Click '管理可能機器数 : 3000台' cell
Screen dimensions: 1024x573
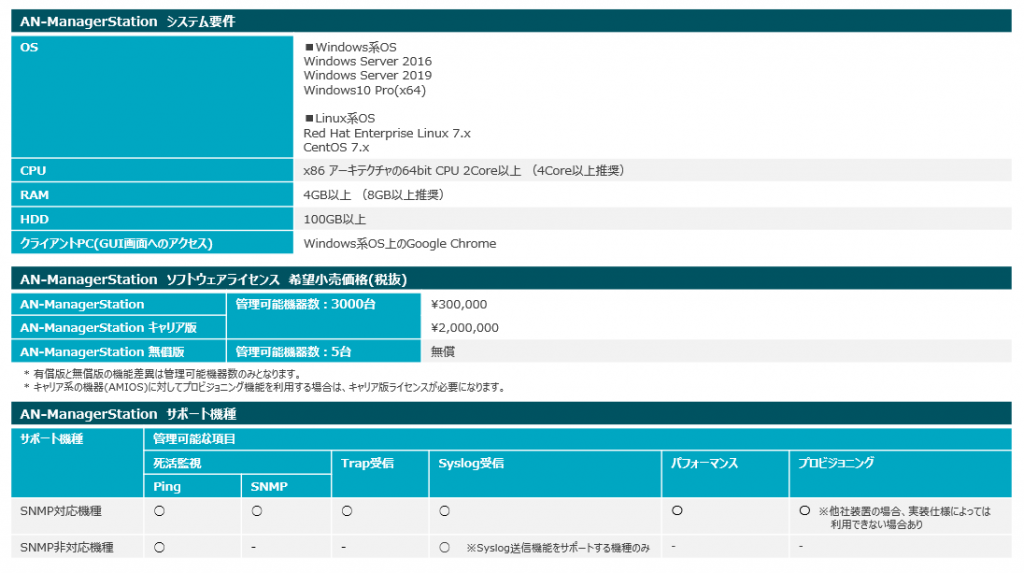pyautogui.click(x=323, y=316)
